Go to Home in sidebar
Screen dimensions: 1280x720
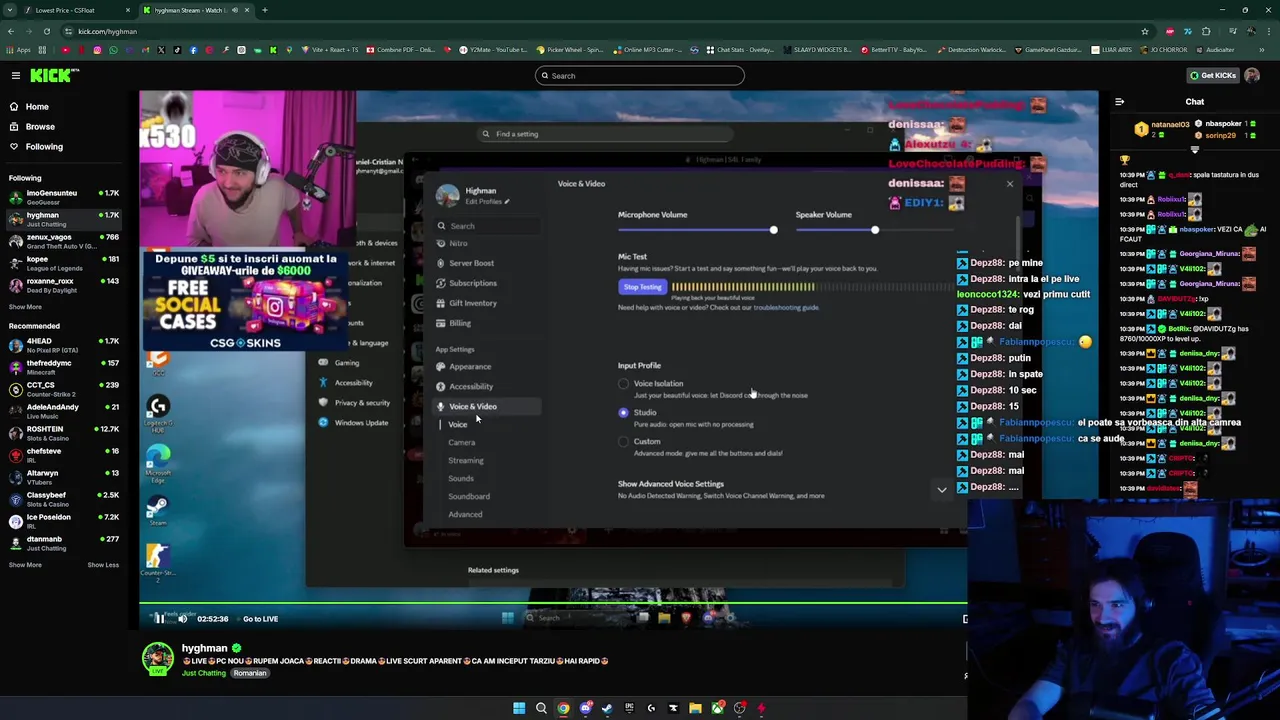click(x=37, y=106)
